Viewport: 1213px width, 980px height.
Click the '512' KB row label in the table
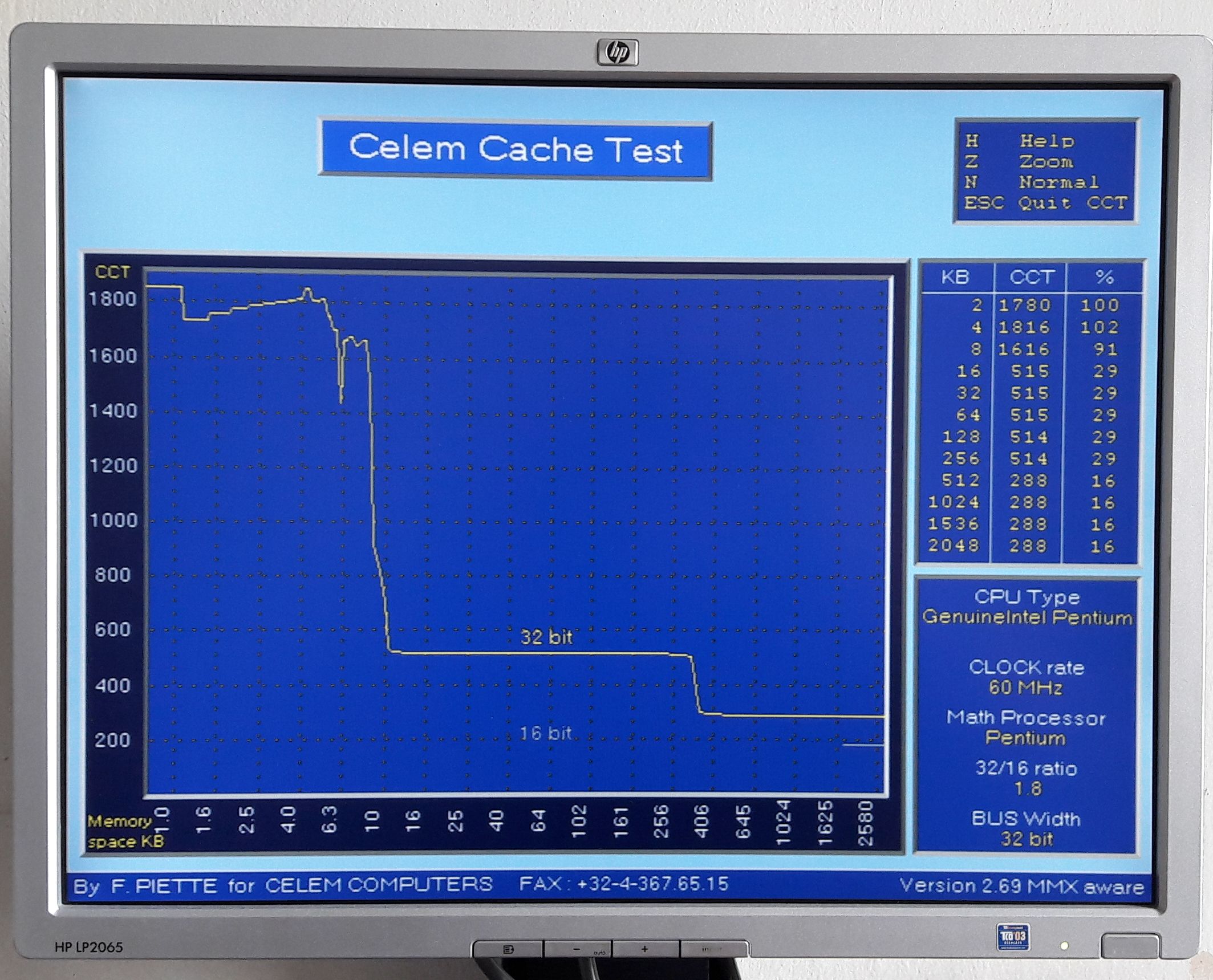(x=961, y=480)
